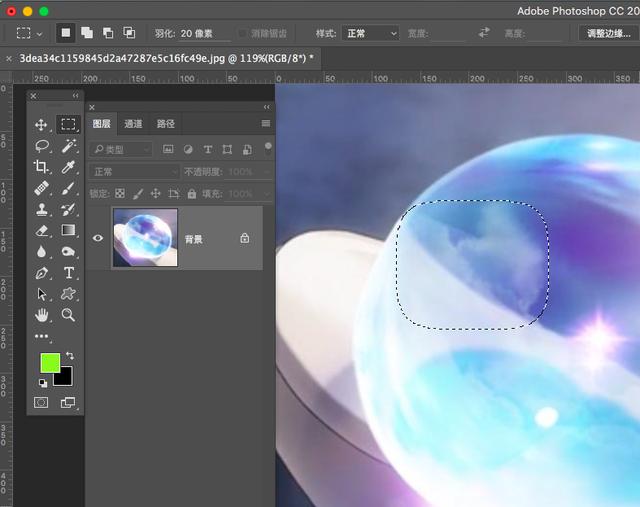640x507 pixels.
Task: Select the Zoom tool
Action: pos(68,315)
